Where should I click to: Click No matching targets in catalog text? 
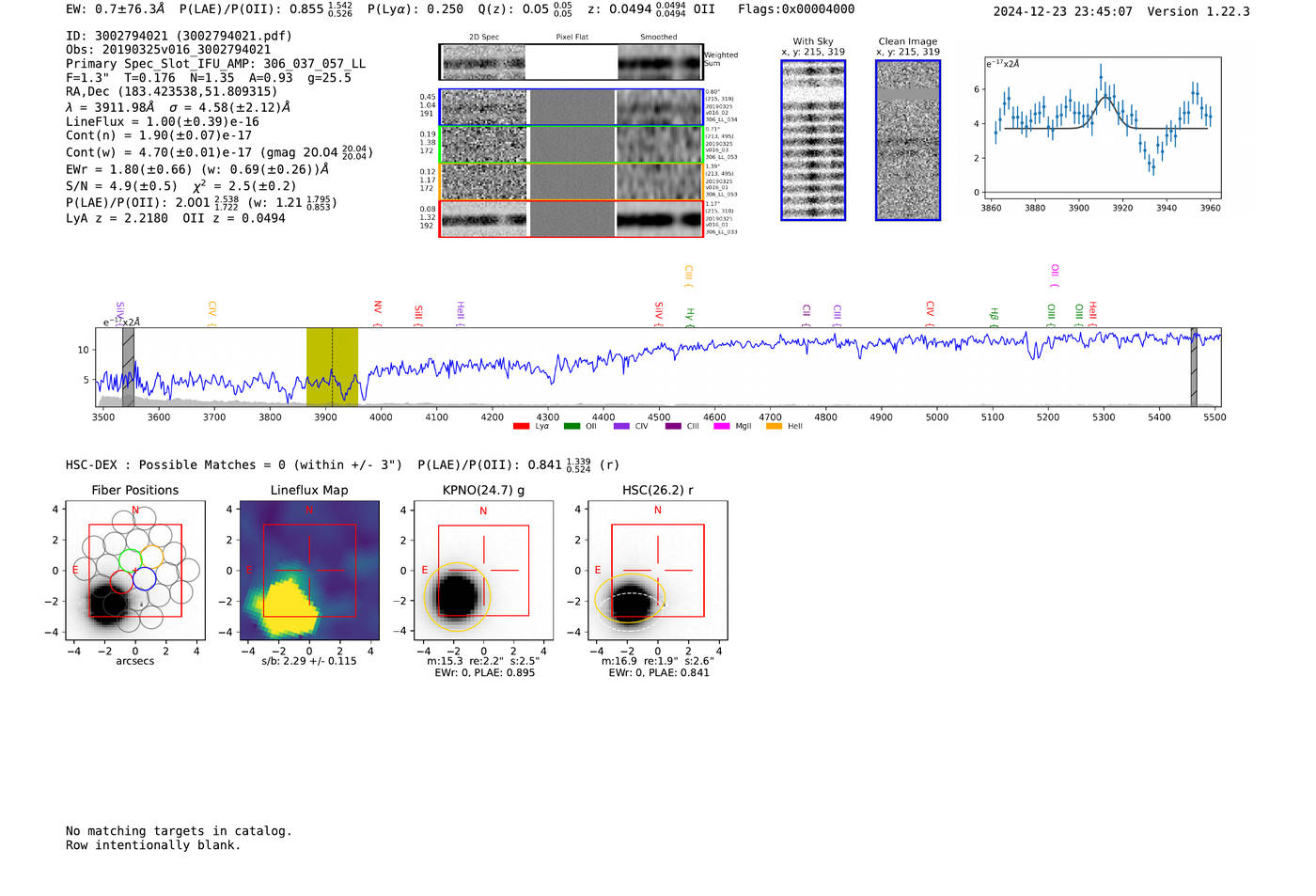pyautogui.click(x=179, y=831)
